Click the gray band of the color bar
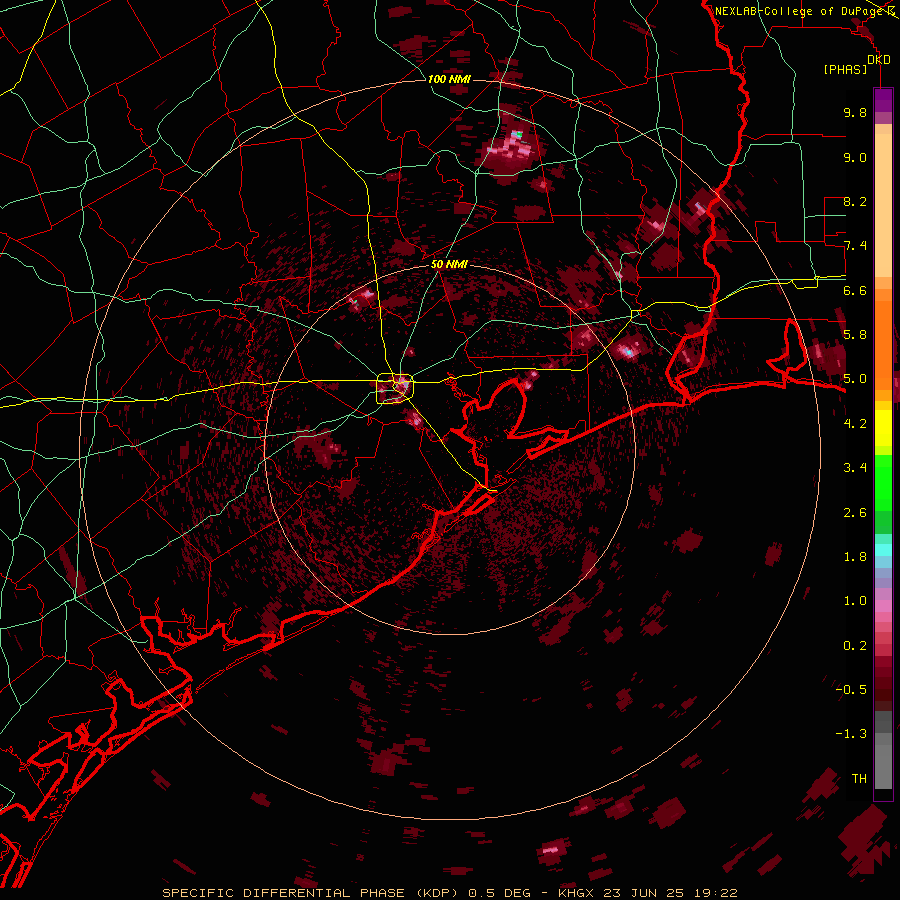The height and width of the screenshot is (900, 900). coord(883,749)
